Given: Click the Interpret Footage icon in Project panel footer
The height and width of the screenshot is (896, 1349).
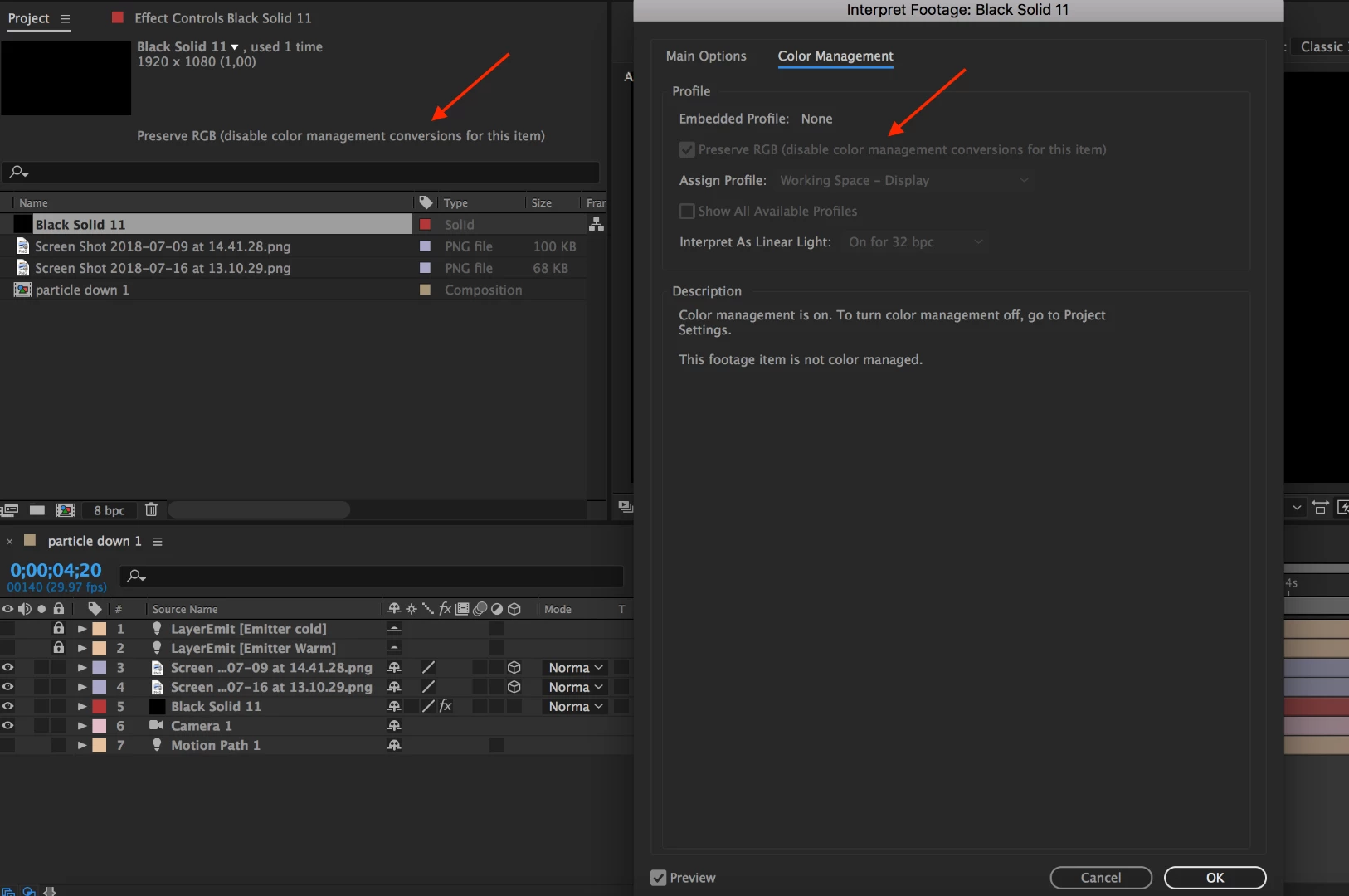Looking at the screenshot, I should (10, 510).
